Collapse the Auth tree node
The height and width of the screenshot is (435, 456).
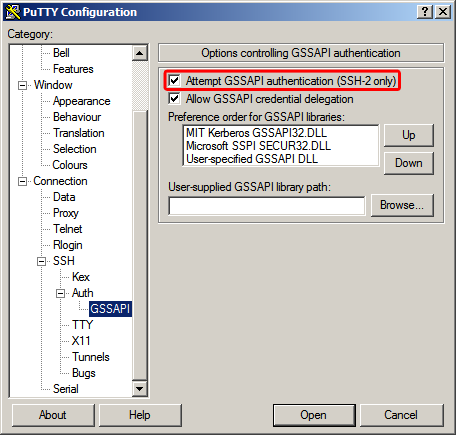point(61,293)
